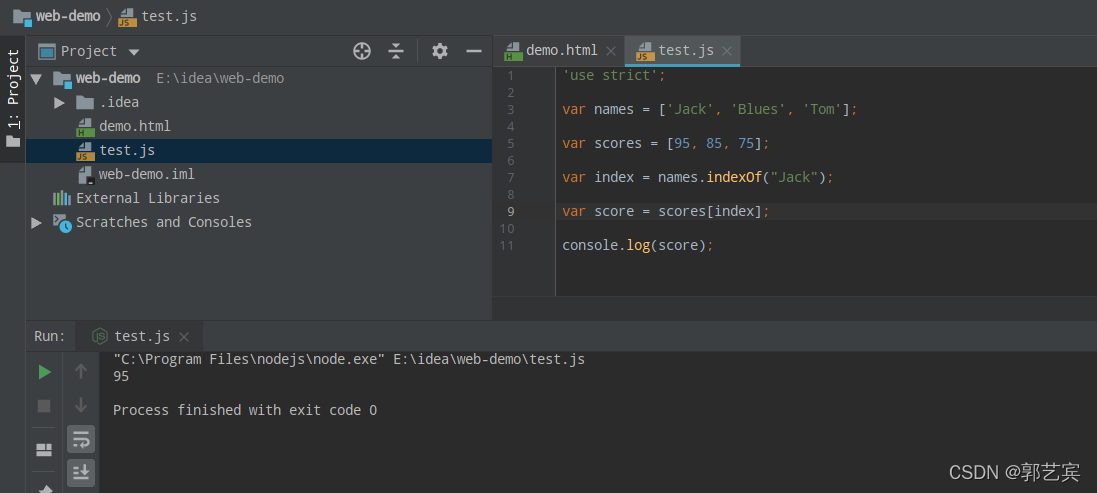Click the .idea folder icon
This screenshot has height=493, width=1097.
(85, 103)
